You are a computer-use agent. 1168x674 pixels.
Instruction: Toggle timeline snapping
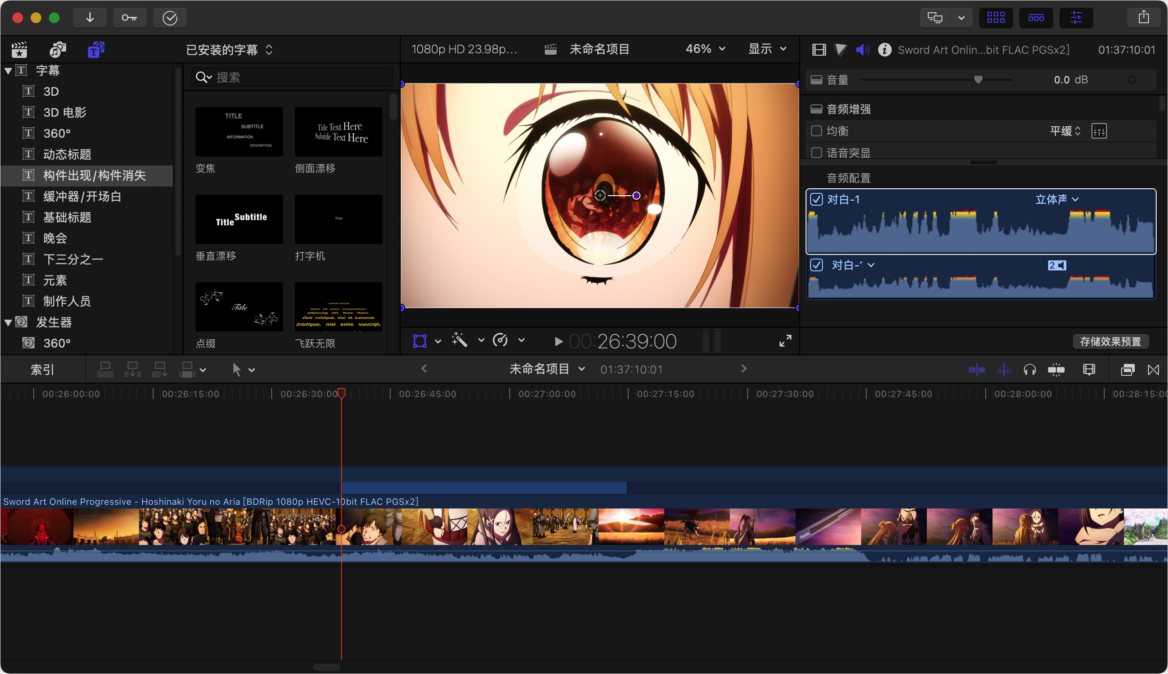tap(1056, 369)
